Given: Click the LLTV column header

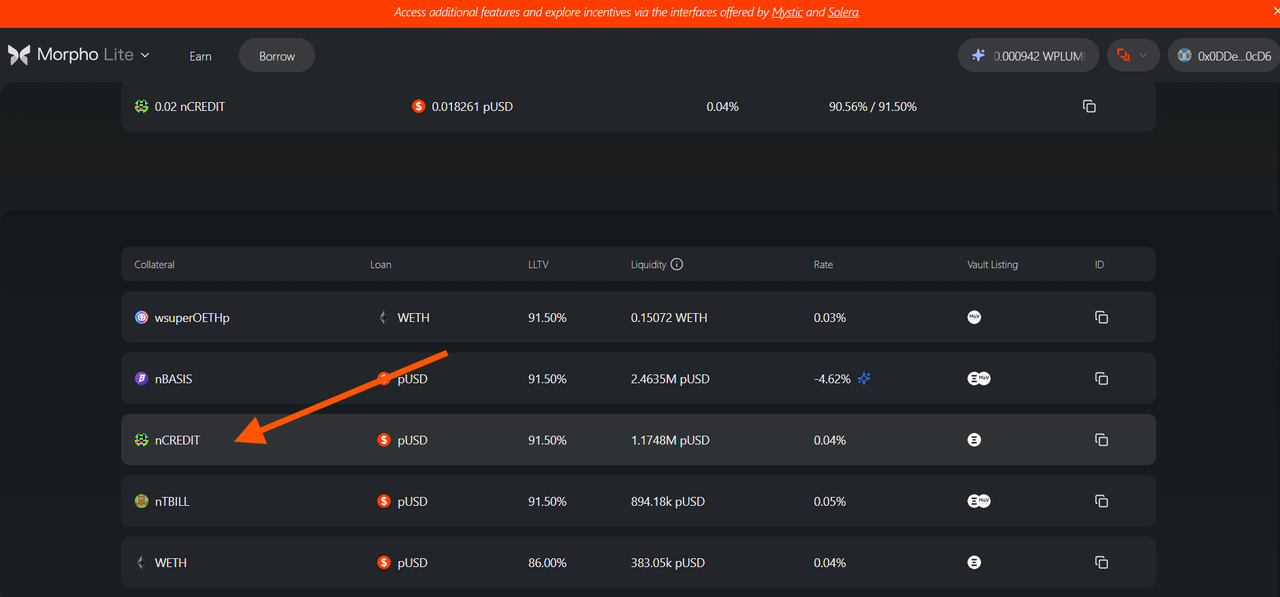Looking at the screenshot, I should [538, 265].
